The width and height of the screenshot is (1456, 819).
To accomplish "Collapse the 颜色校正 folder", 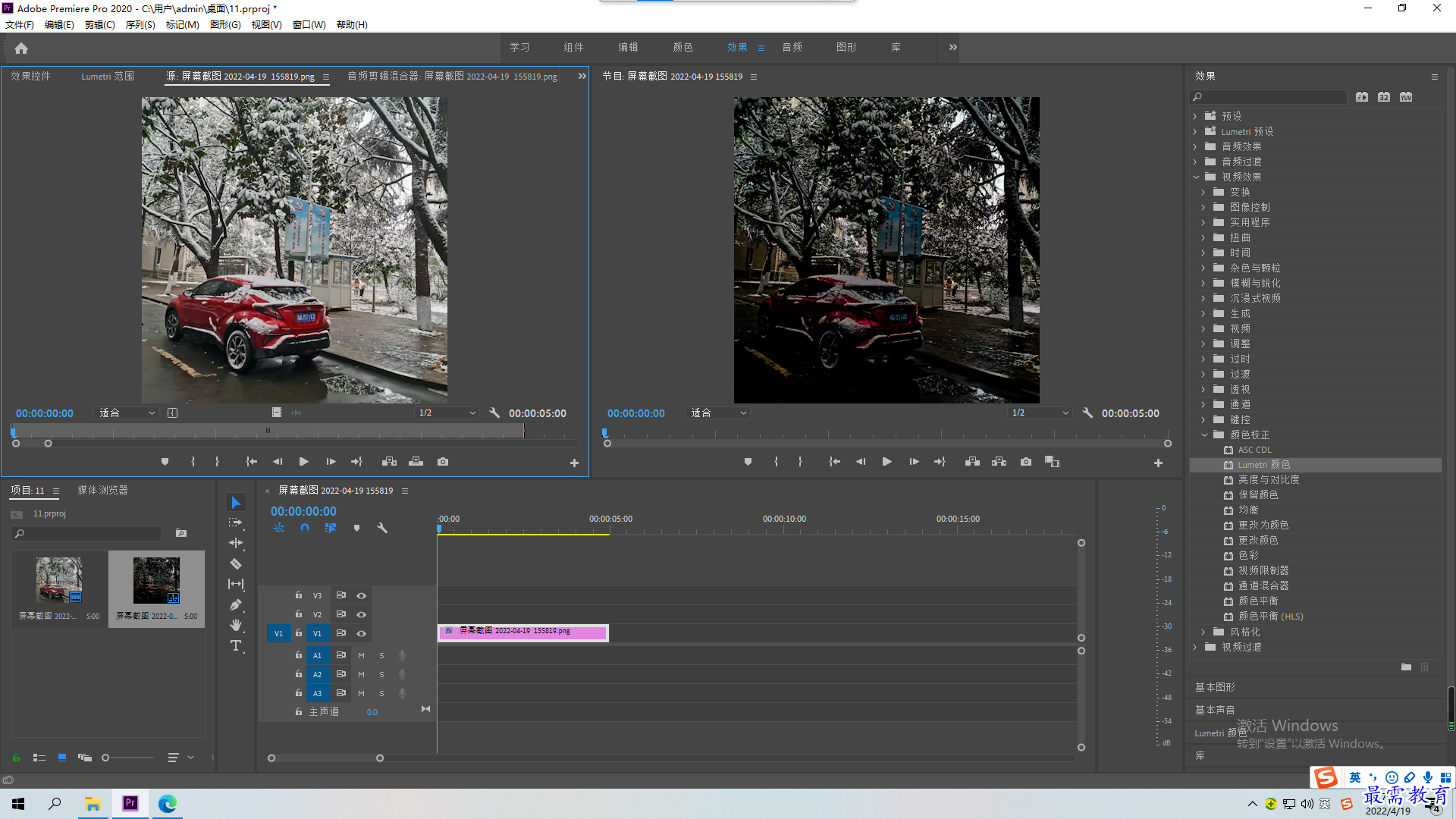I will (x=1204, y=435).
